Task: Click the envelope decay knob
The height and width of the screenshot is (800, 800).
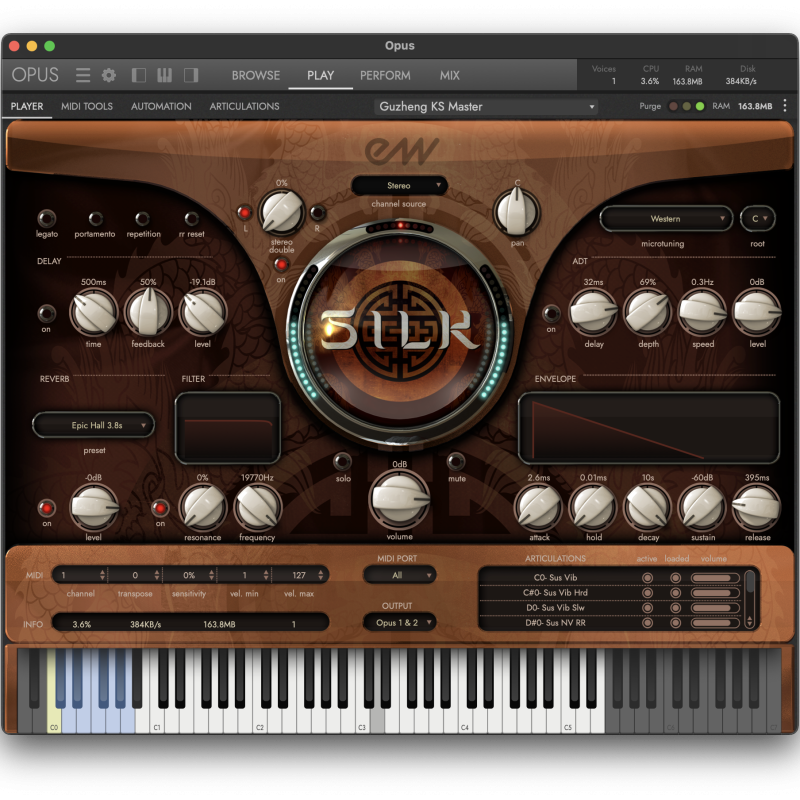Action: pyautogui.click(x=648, y=507)
